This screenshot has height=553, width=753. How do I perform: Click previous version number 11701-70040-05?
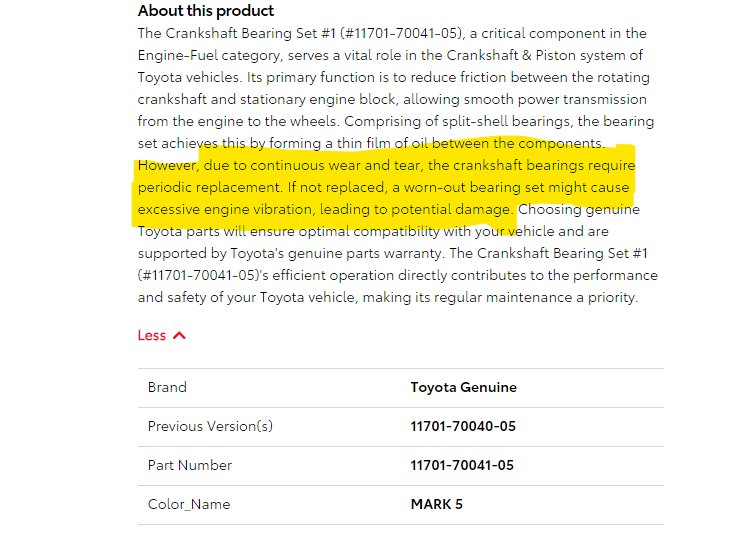pyautogui.click(x=463, y=426)
